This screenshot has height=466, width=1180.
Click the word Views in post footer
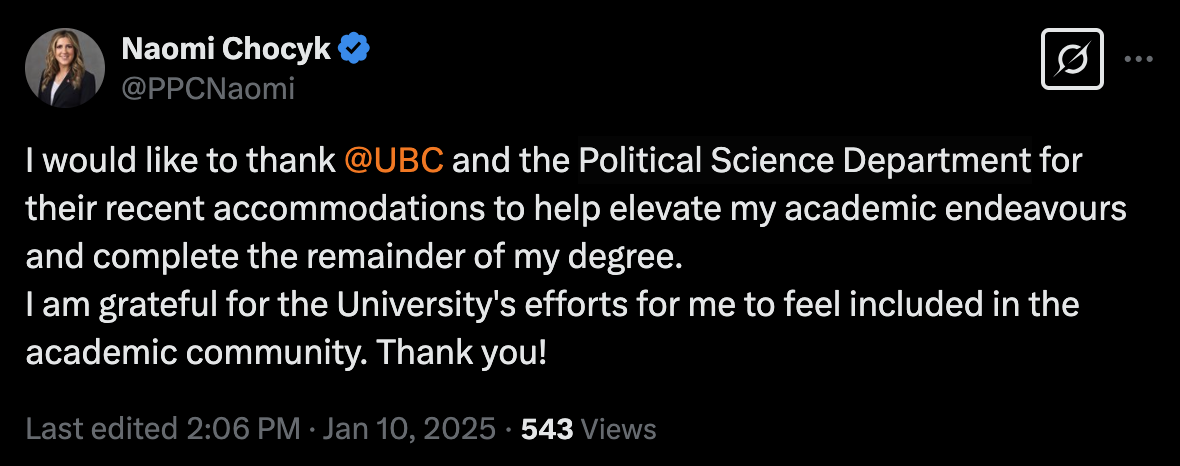[x=619, y=429]
